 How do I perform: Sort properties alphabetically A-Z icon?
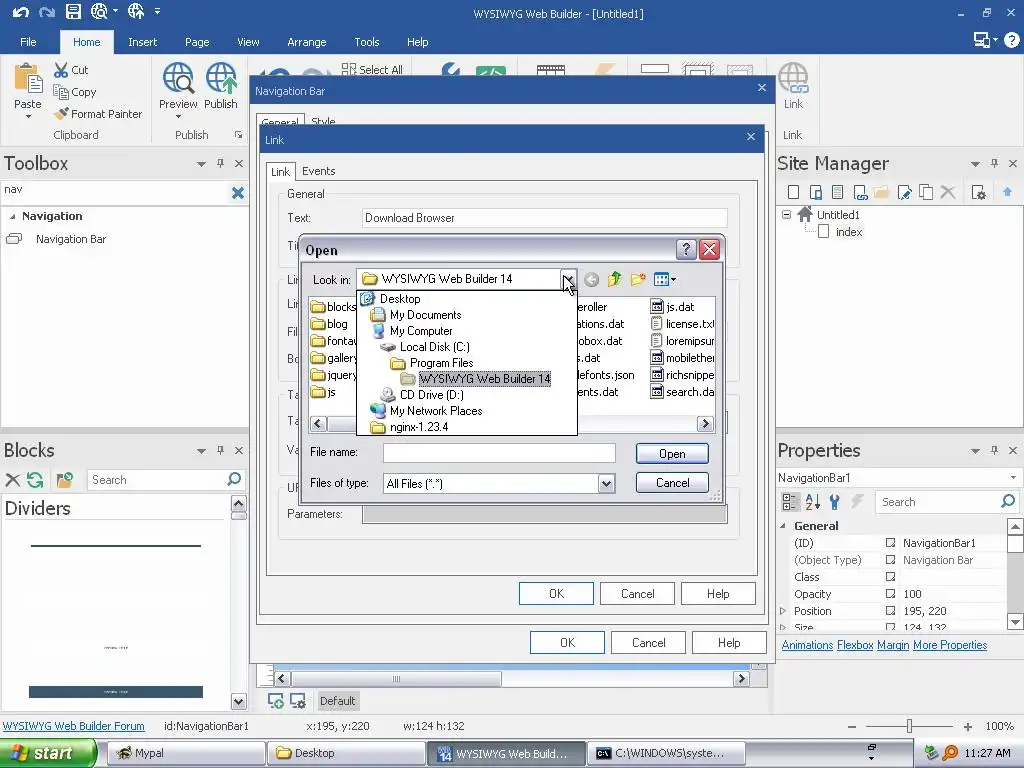812,502
